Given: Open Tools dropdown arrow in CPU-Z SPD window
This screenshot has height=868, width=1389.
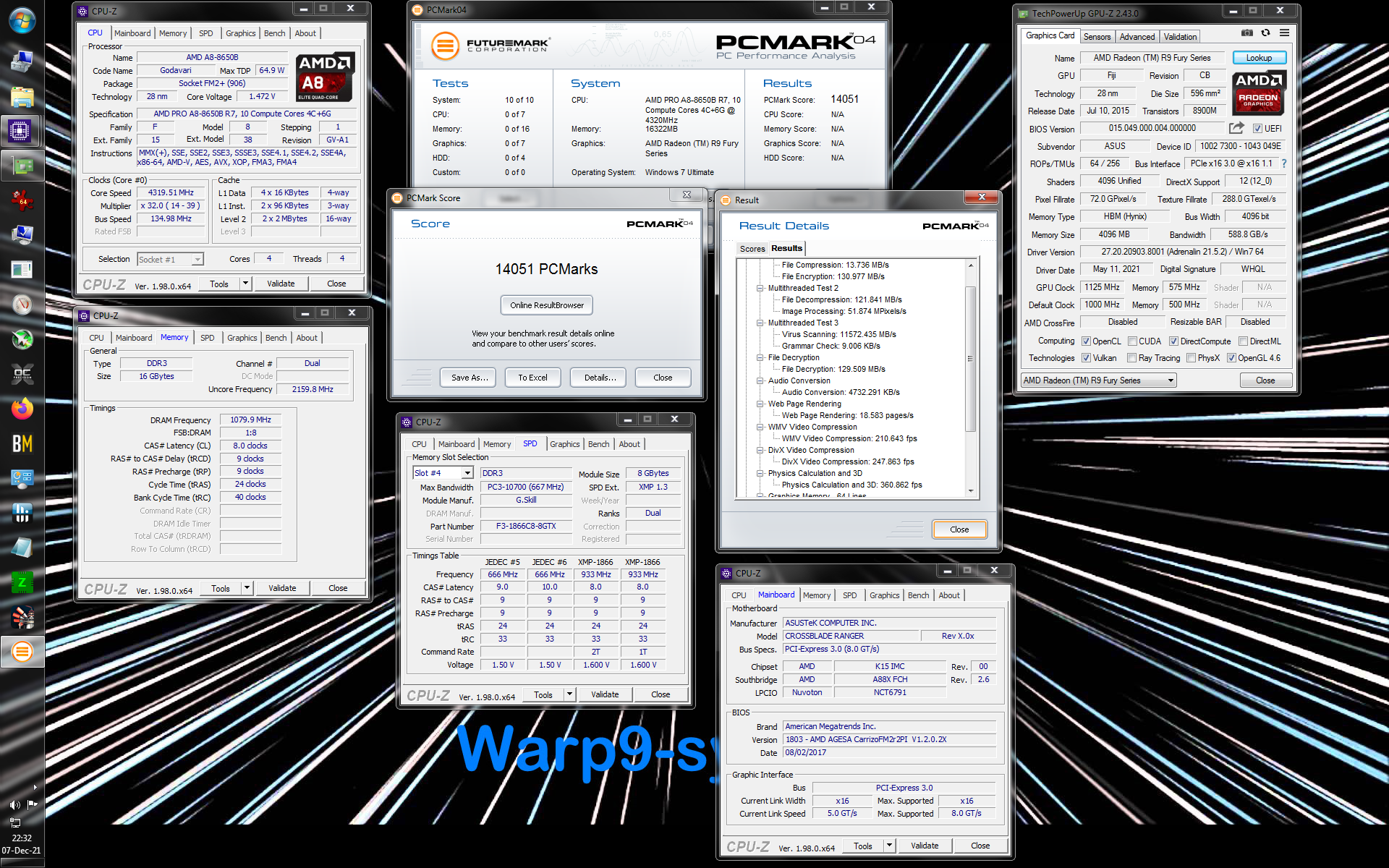Looking at the screenshot, I should pyautogui.click(x=569, y=694).
